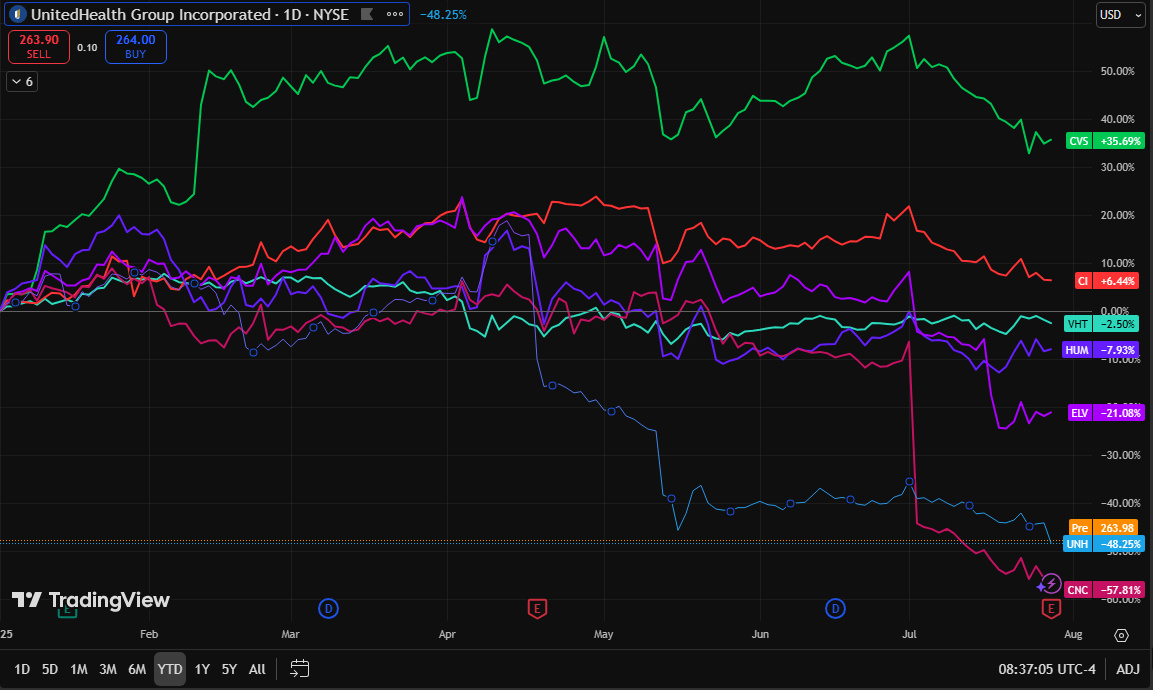Click the red earnings E marker near April

[x=538, y=608]
